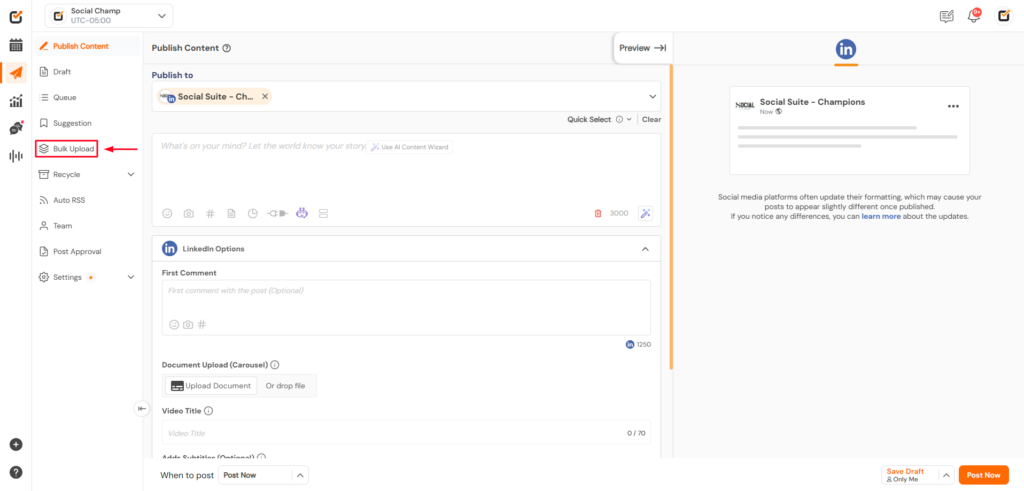The height and width of the screenshot is (491, 1024).
Task: Click the pie chart icon in post editor toolbar
Action: click(x=253, y=214)
